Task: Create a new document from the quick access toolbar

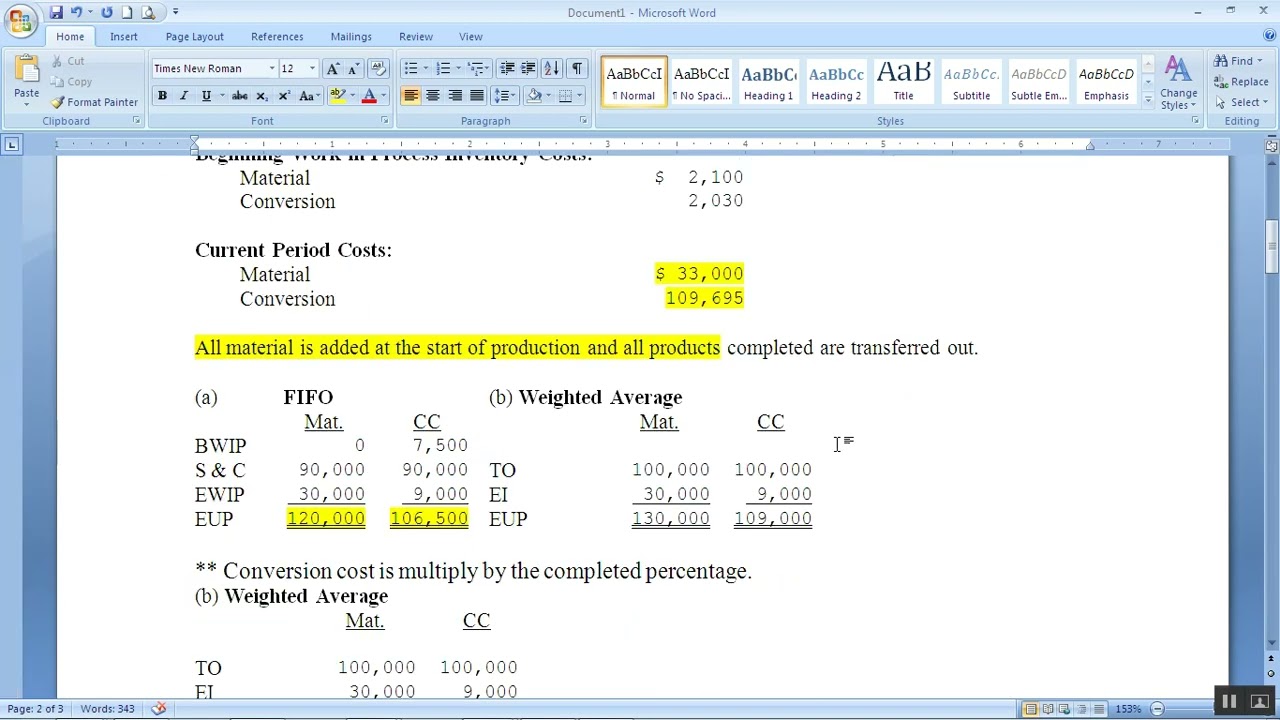Action: tap(127, 12)
